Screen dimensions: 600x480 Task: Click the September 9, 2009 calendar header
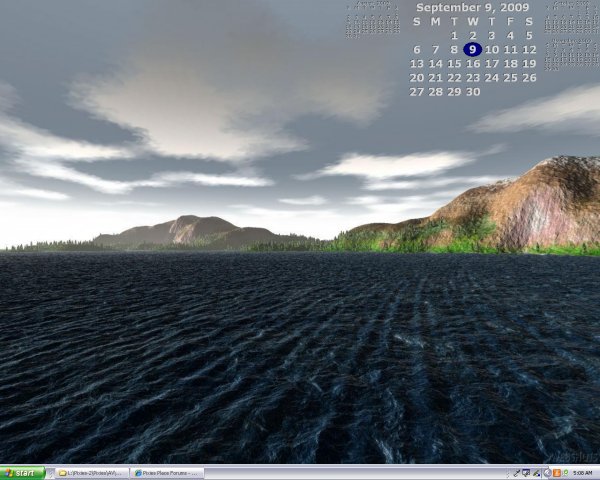[x=473, y=7]
